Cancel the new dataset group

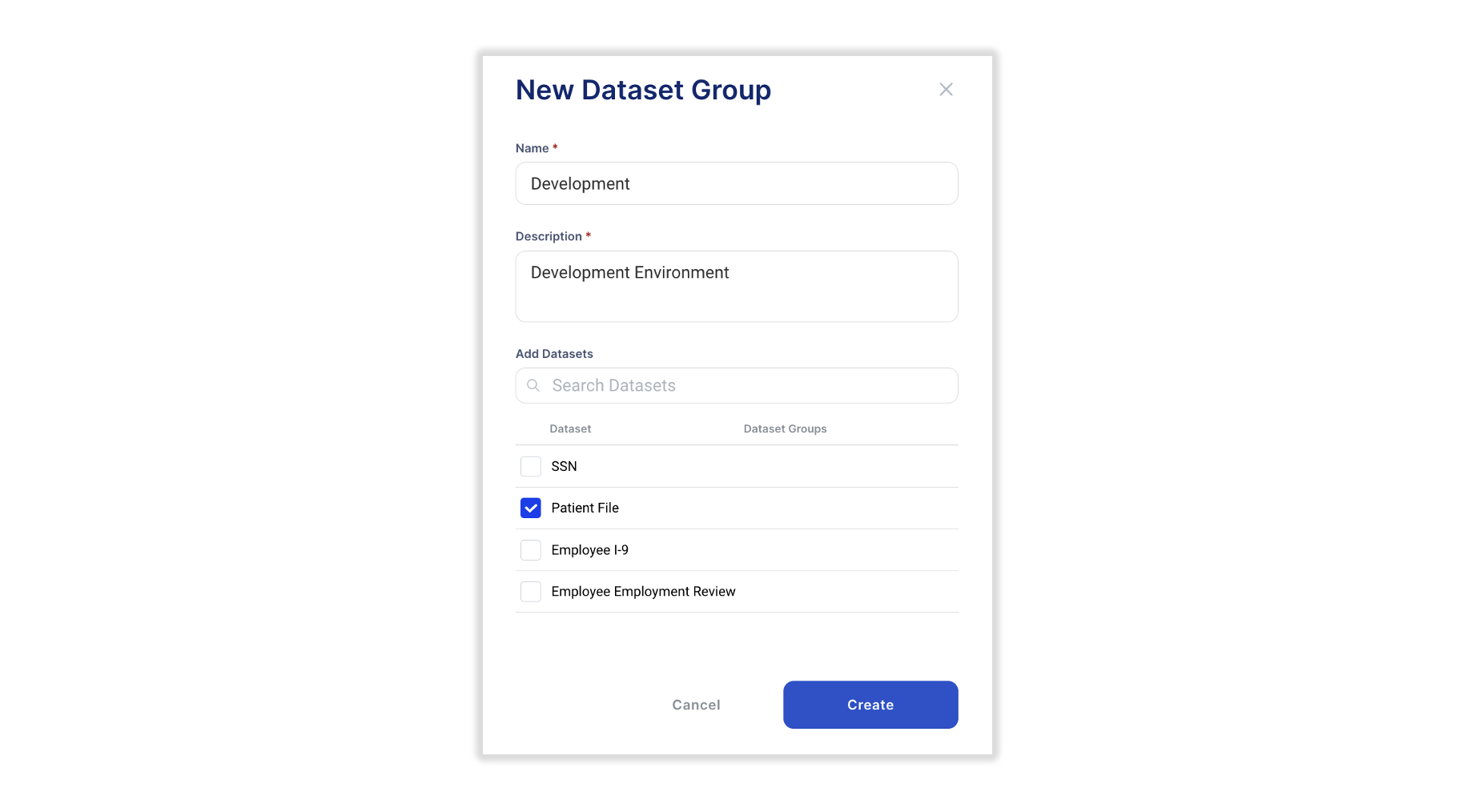click(696, 705)
